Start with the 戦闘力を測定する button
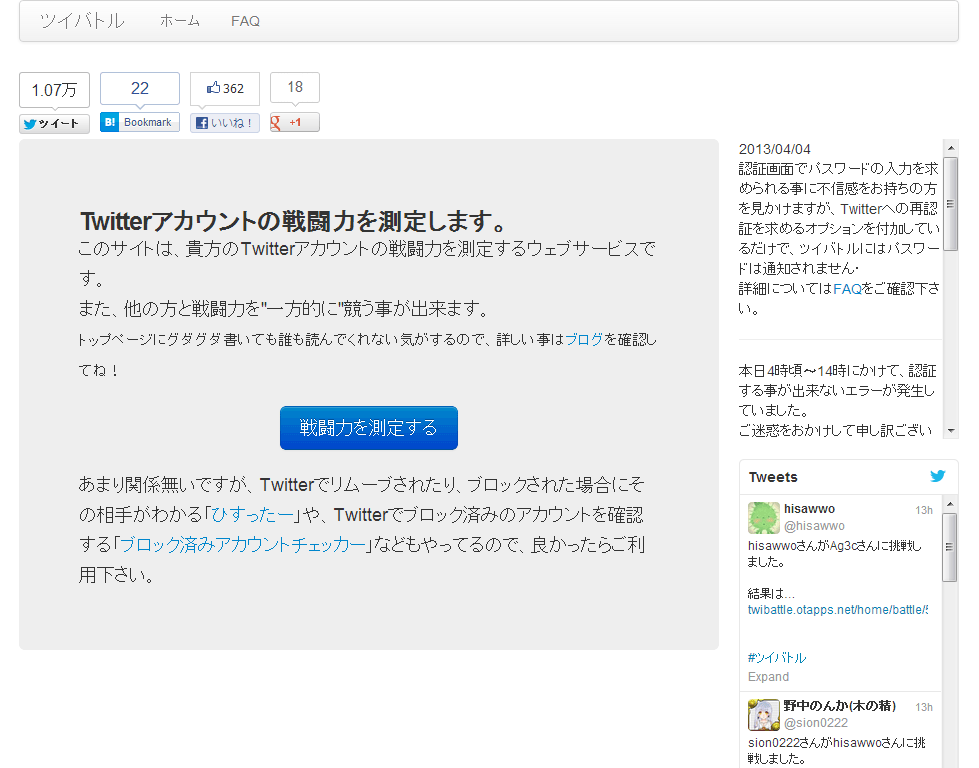This screenshot has height=768, width=979. tap(368, 428)
